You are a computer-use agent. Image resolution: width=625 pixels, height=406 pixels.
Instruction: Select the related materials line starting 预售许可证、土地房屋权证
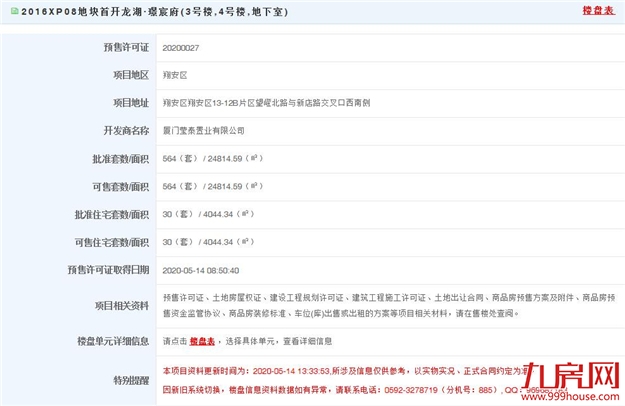tap(389, 298)
